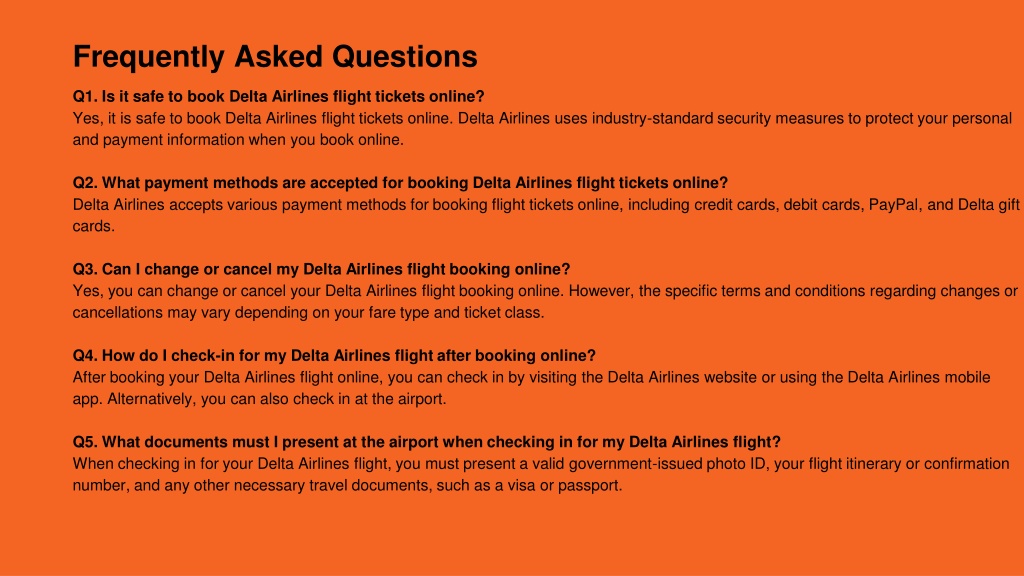Select the Q5 documents at airport question
The image size is (1024, 576).
(x=426, y=442)
